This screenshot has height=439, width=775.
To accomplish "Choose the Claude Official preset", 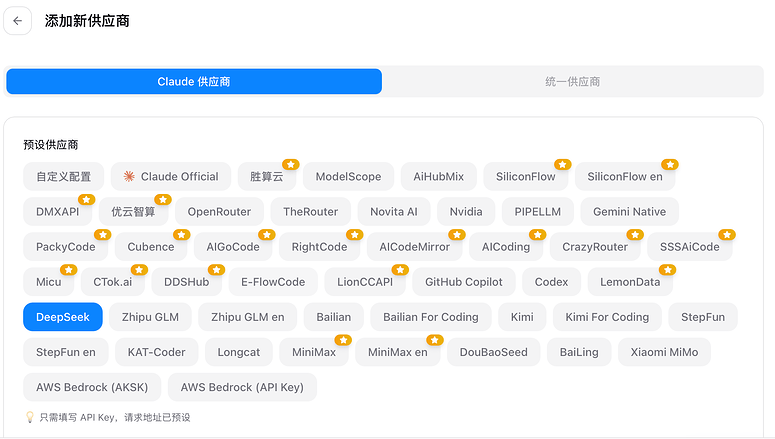I will pos(171,176).
